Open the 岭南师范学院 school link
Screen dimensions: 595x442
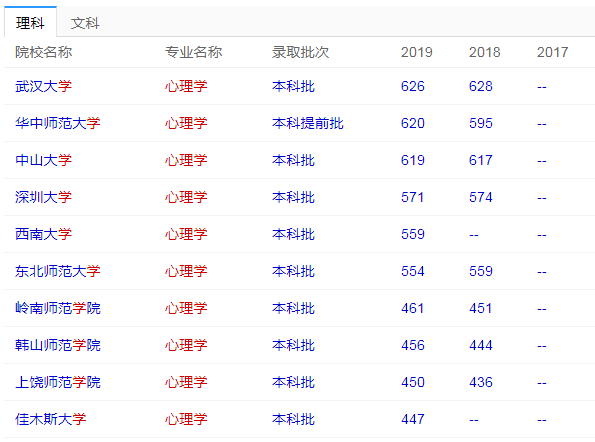[58, 308]
